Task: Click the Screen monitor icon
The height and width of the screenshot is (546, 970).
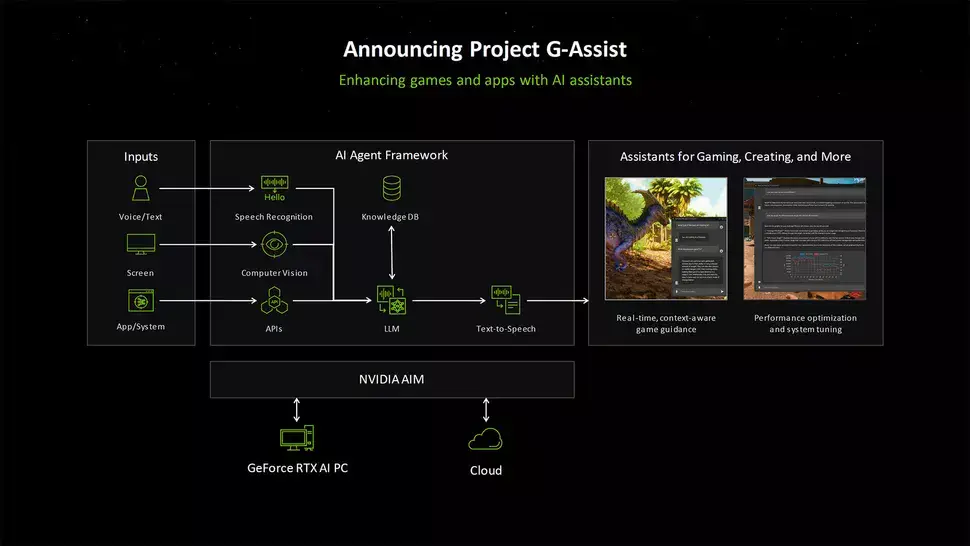Action: point(140,244)
